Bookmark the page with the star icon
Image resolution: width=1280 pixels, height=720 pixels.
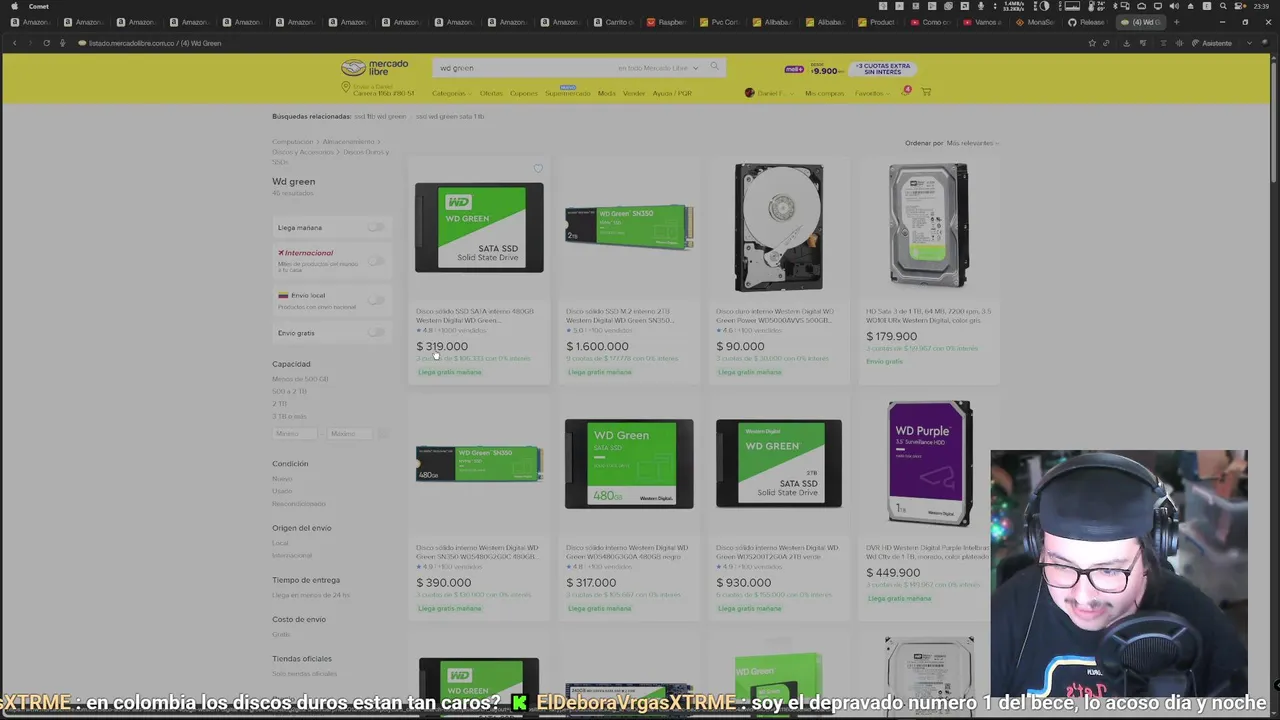[1092, 43]
